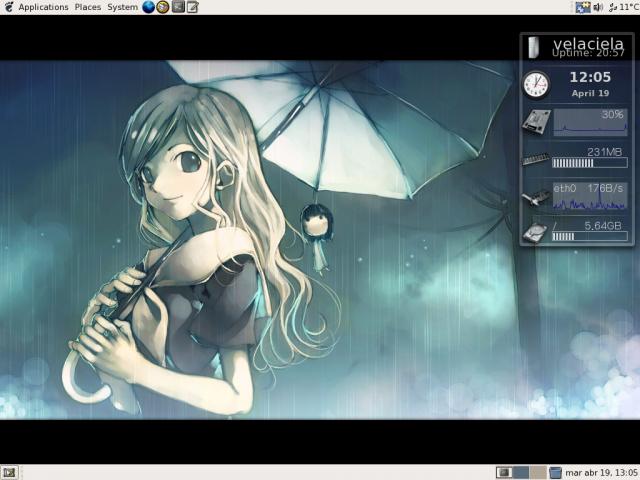The height and width of the screenshot is (480, 640).
Task: Launch the terminal from the top panel
Action: pos(178,7)
